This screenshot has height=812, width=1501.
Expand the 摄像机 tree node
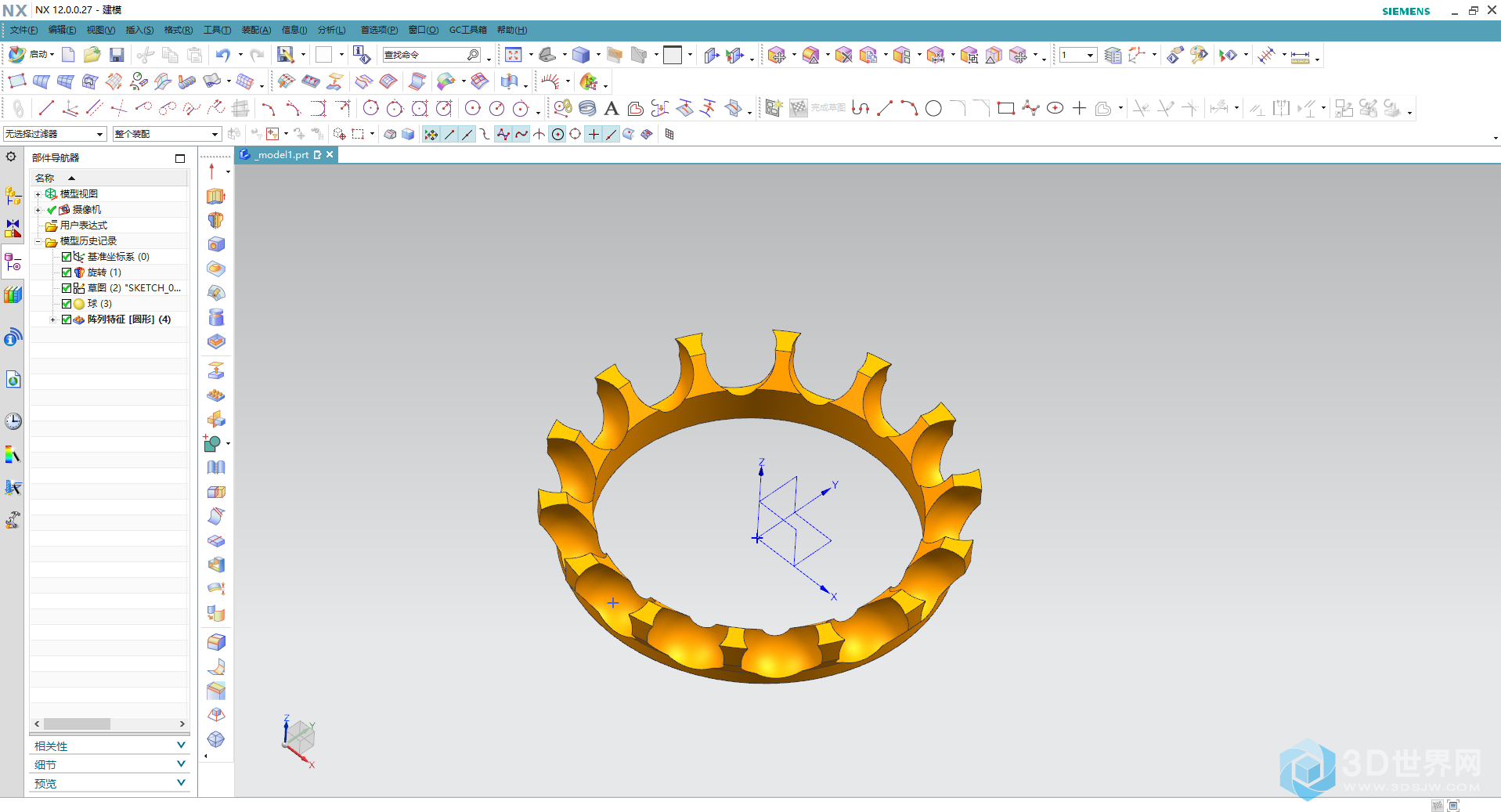(x=38, y=210)
